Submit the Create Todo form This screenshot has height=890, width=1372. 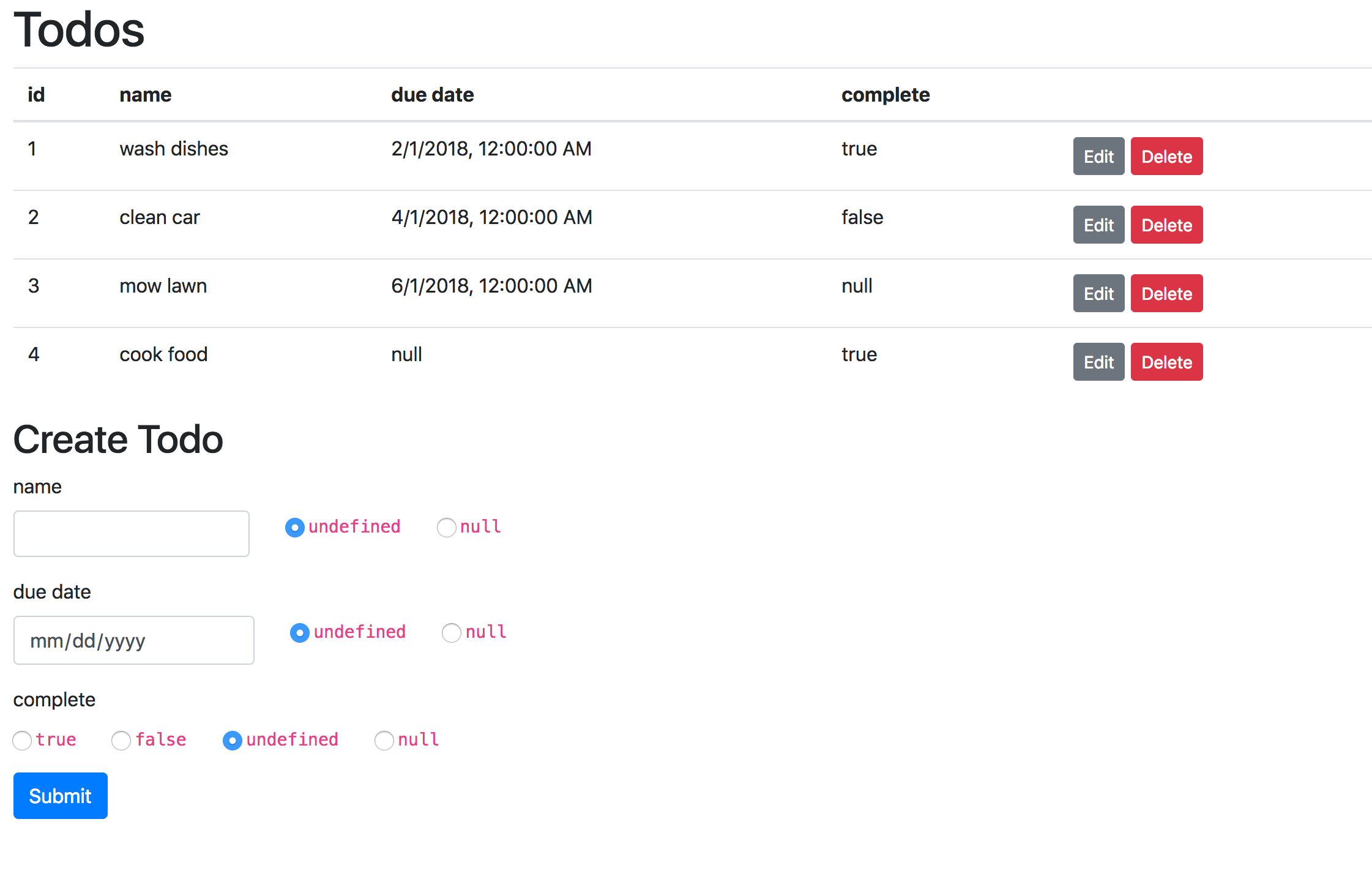click(60, 795)
